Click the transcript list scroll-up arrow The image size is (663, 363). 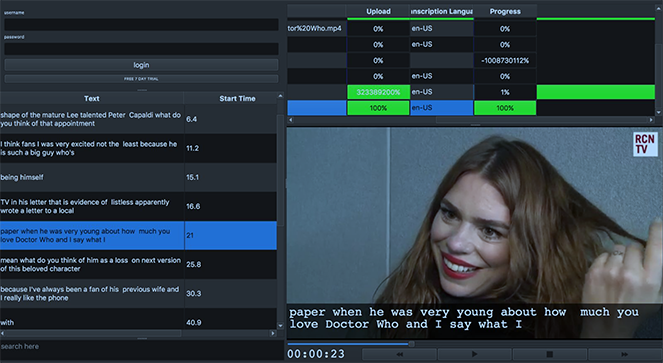[280, 96]
